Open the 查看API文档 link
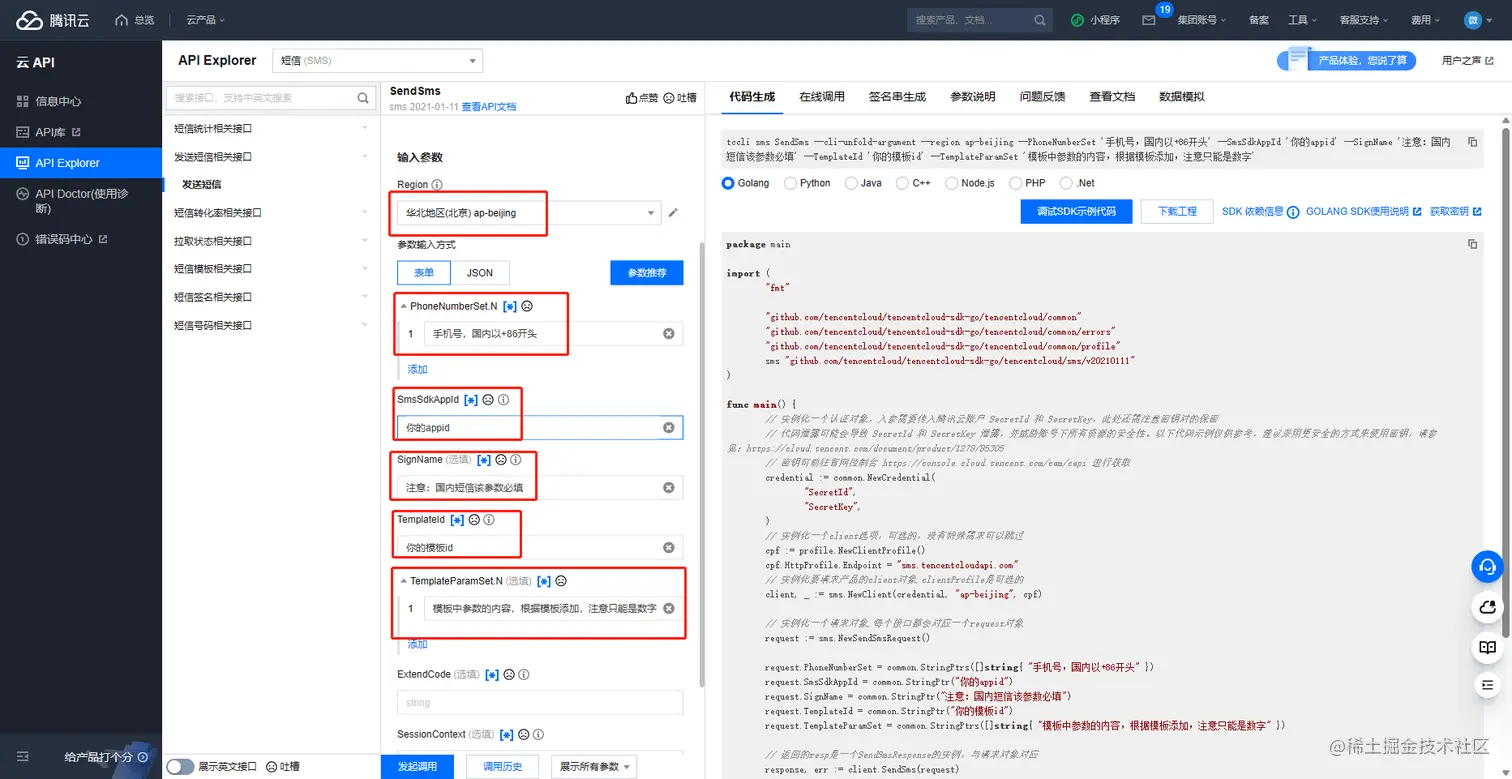The width and height of the screenshot is (1512, 779). (489, 107)
